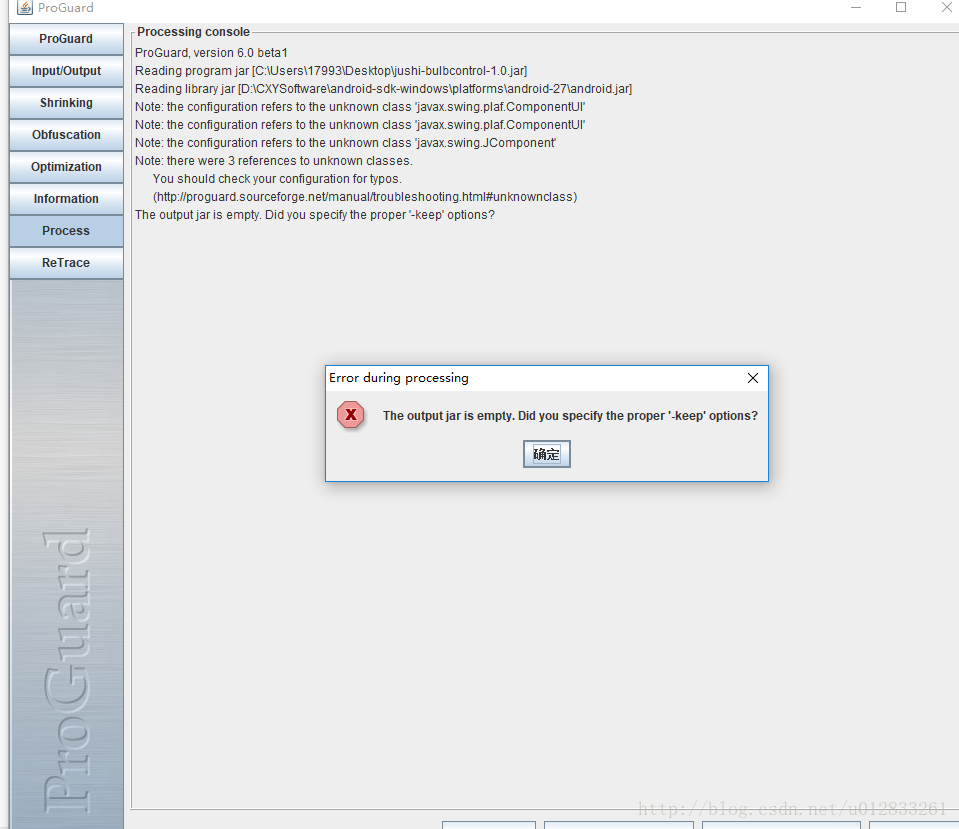Click the 'Error during processing' dialog title

[399, 378]
